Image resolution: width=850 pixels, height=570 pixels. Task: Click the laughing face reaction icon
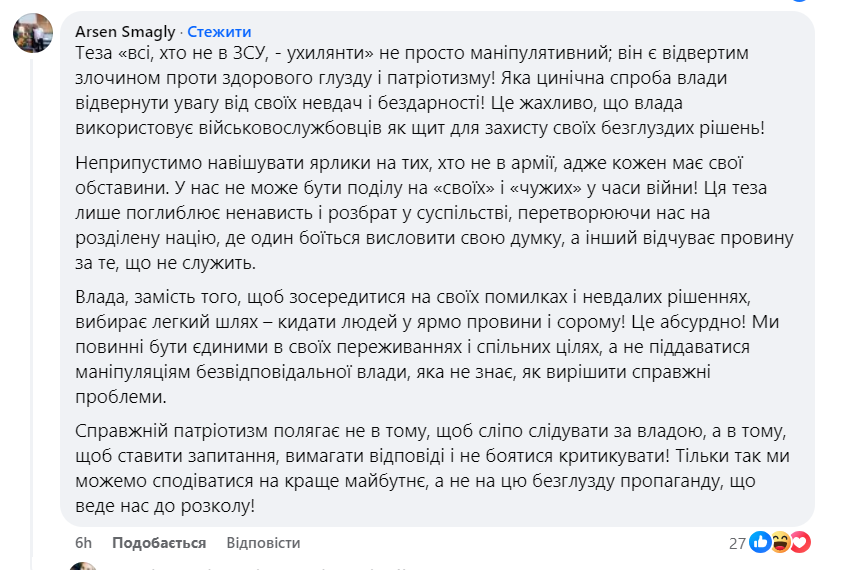click(780, 543)
